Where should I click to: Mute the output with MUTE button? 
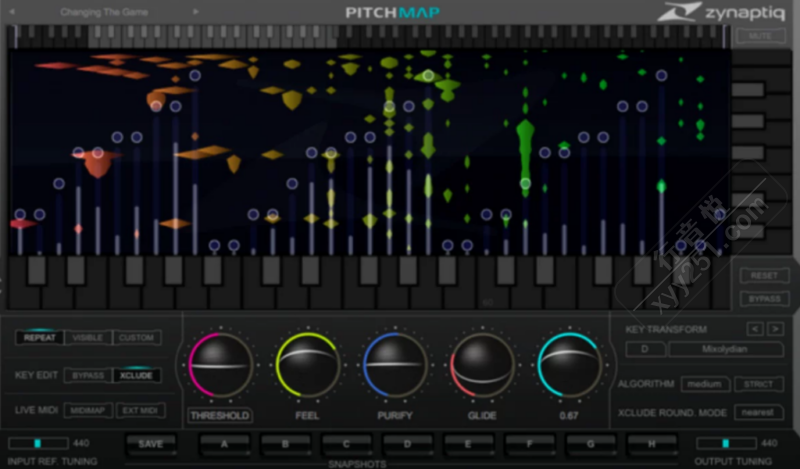tap(760, 36)
